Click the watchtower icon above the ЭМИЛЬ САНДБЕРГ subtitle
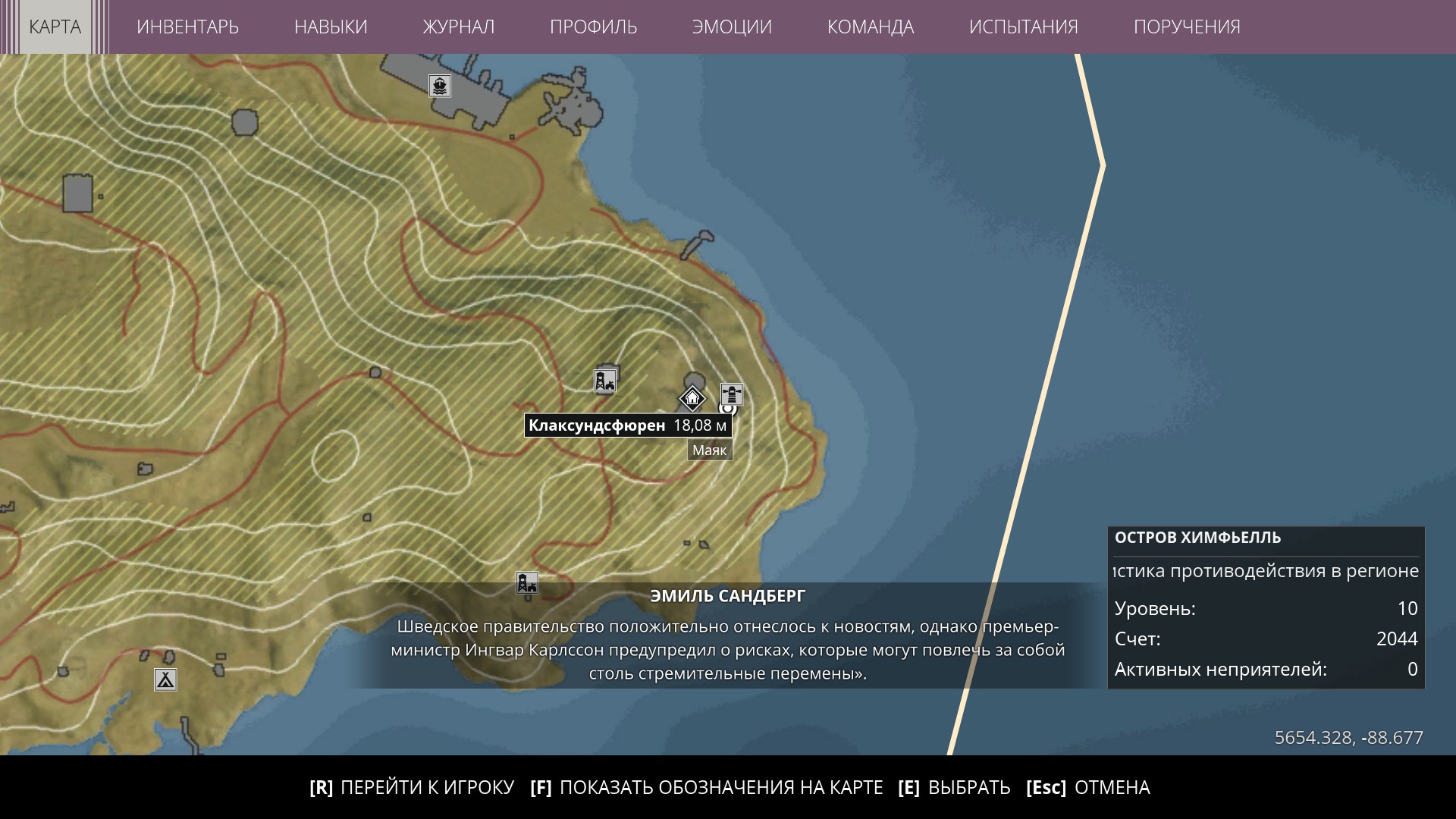This screenshot has width=1456, height=819. pos(527,582)
